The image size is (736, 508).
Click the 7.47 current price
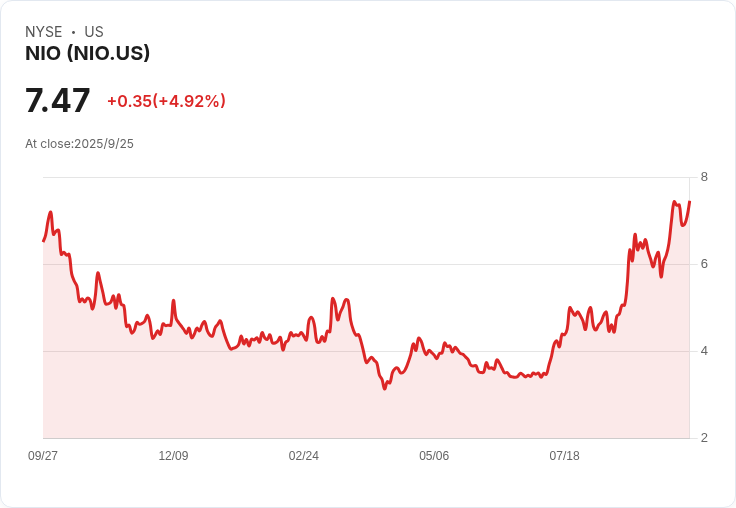pos(58,101)
